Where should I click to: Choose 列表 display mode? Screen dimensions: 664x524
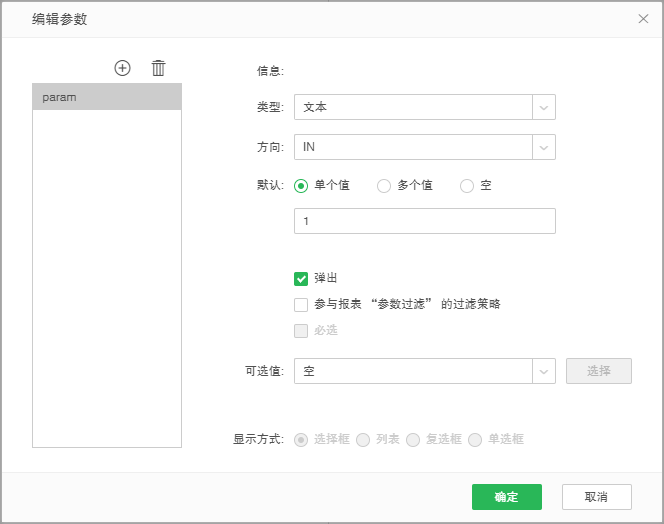tap(363, 439)
